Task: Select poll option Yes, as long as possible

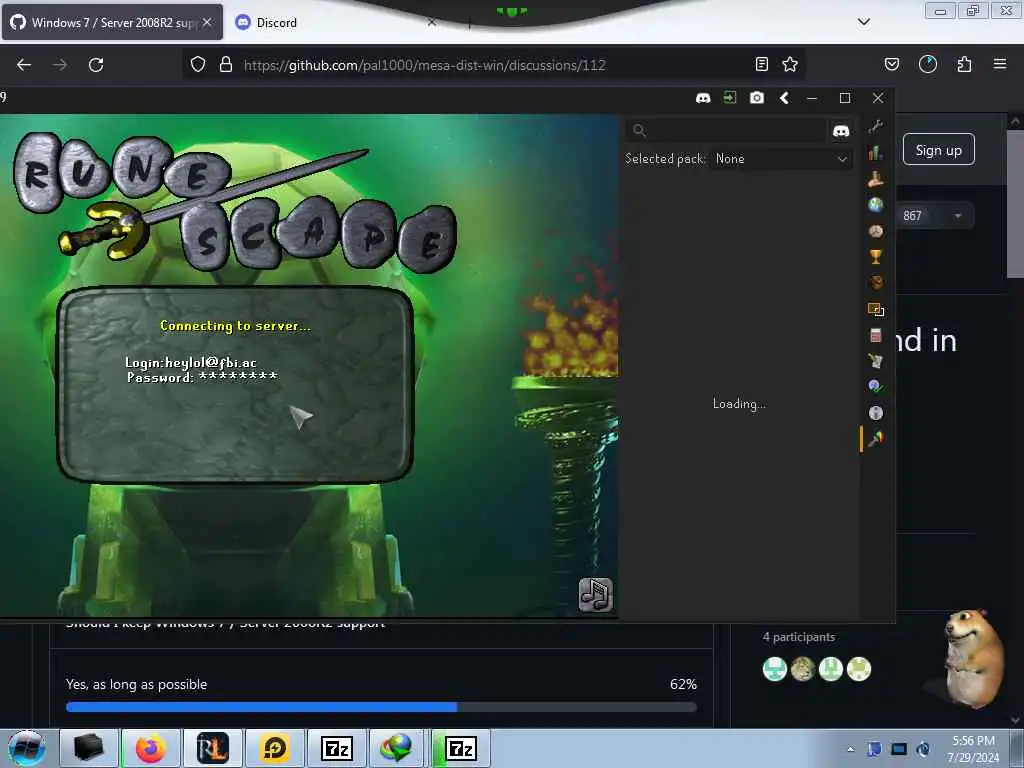Action: click(136, 684)
